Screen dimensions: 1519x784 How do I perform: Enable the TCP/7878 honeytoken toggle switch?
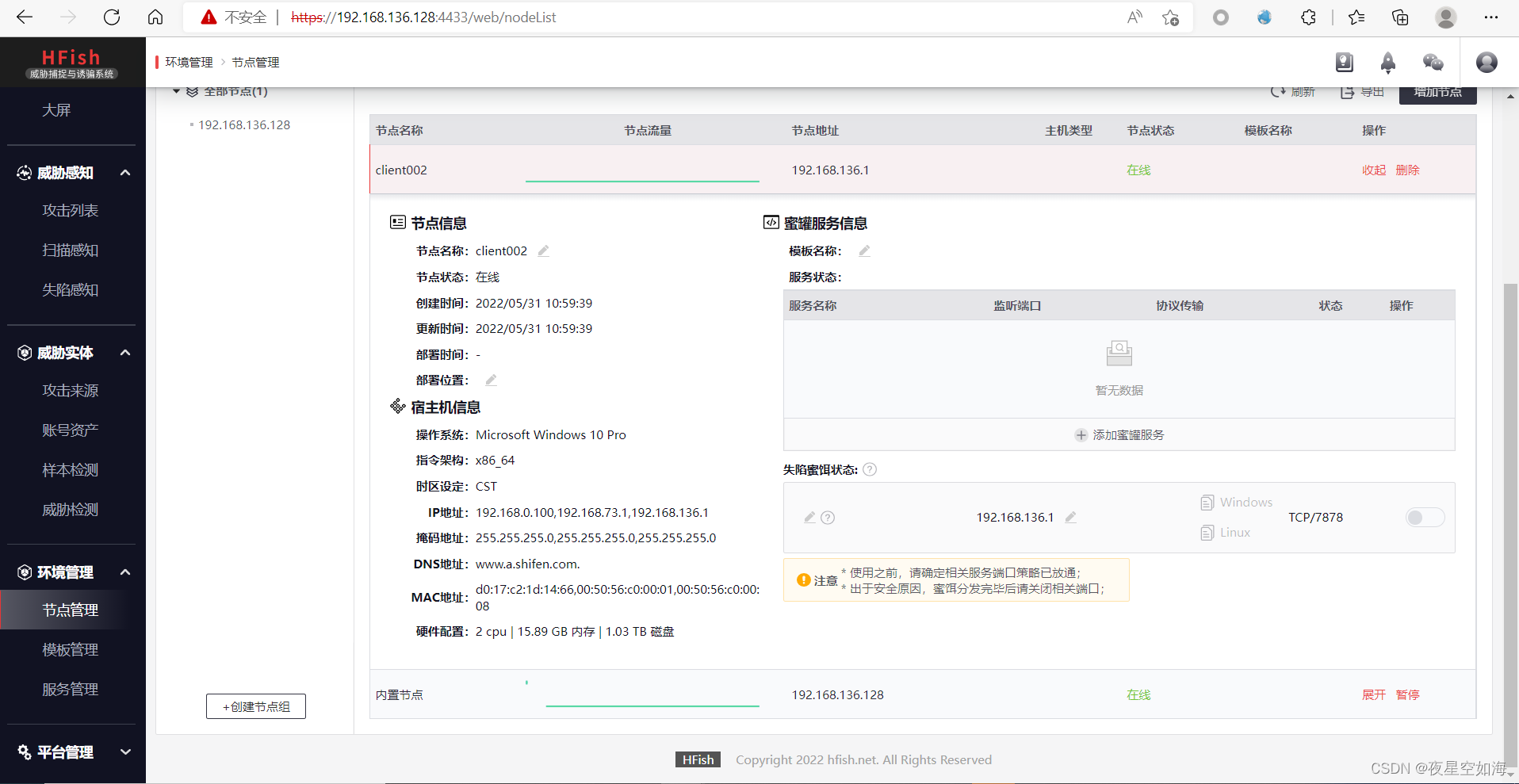pos(1423,517)
